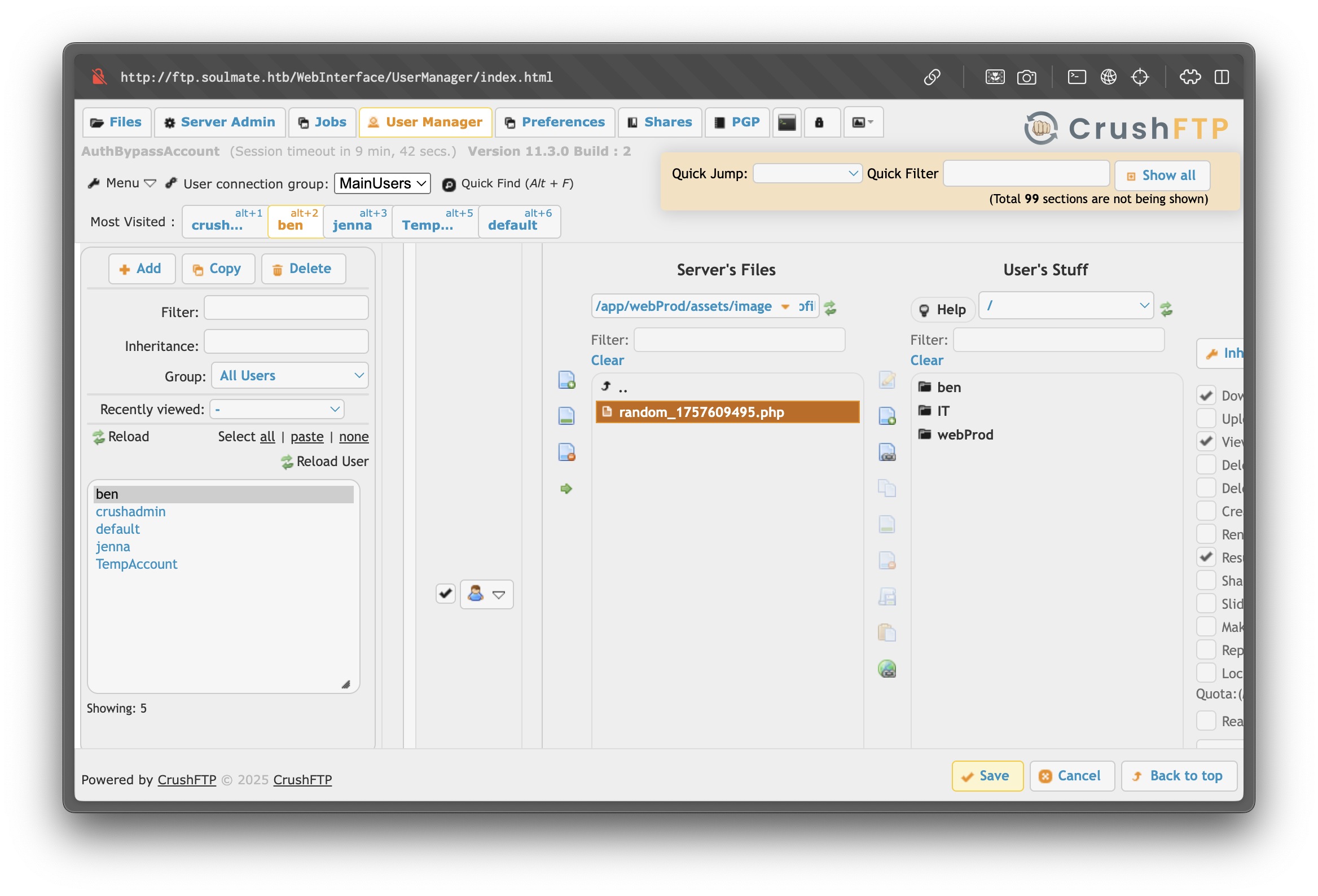Viewport: 1318px width, 896px height.
Task: Expand the All Users group dropdown
Action: pos(290,375)
